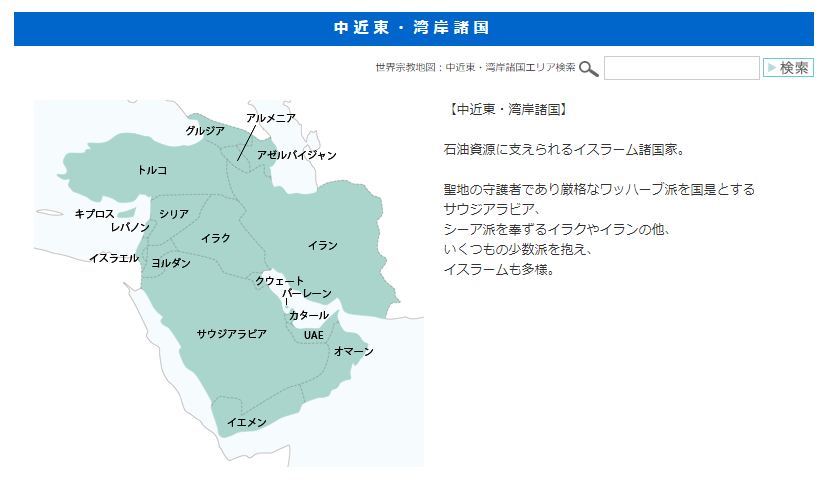The image size is (825, 483).
Task: Open アゼルバイジャン from the map
Action: tap(296, 155)
